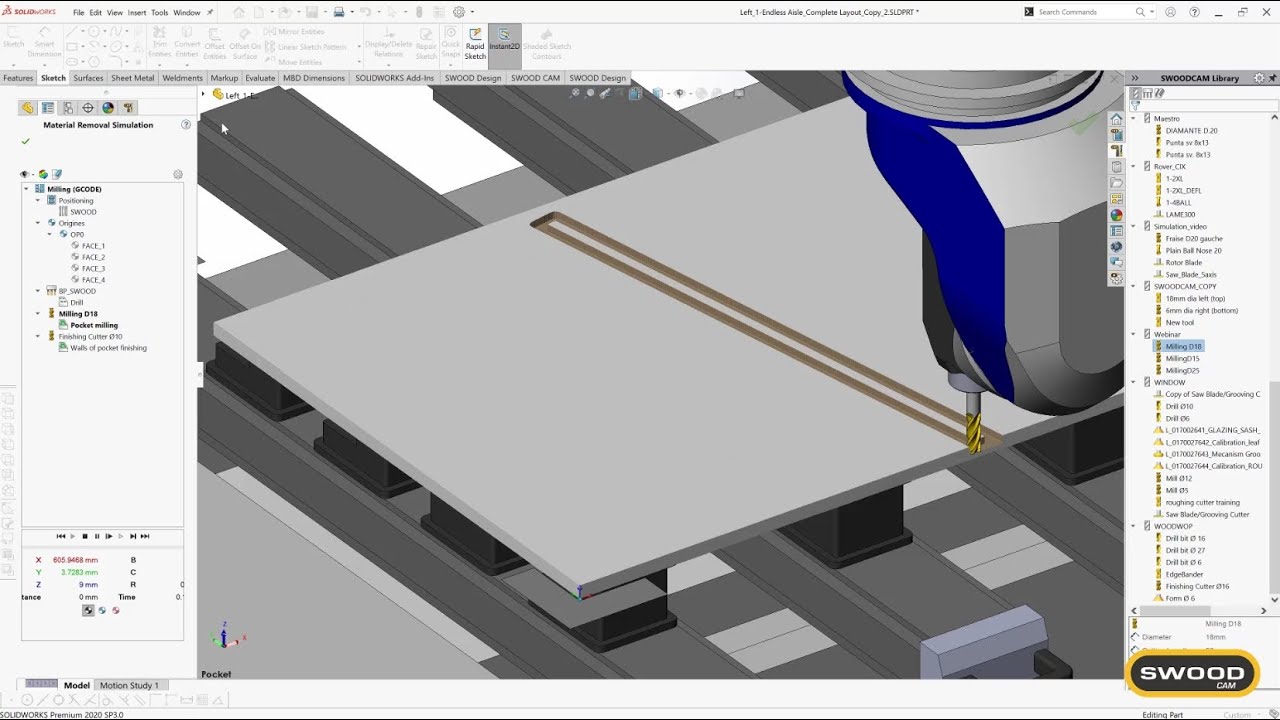Switch to the Motion Study 1 tab
The width and height of the screenshot is (1280, 720).
click(x=129, y=685)
